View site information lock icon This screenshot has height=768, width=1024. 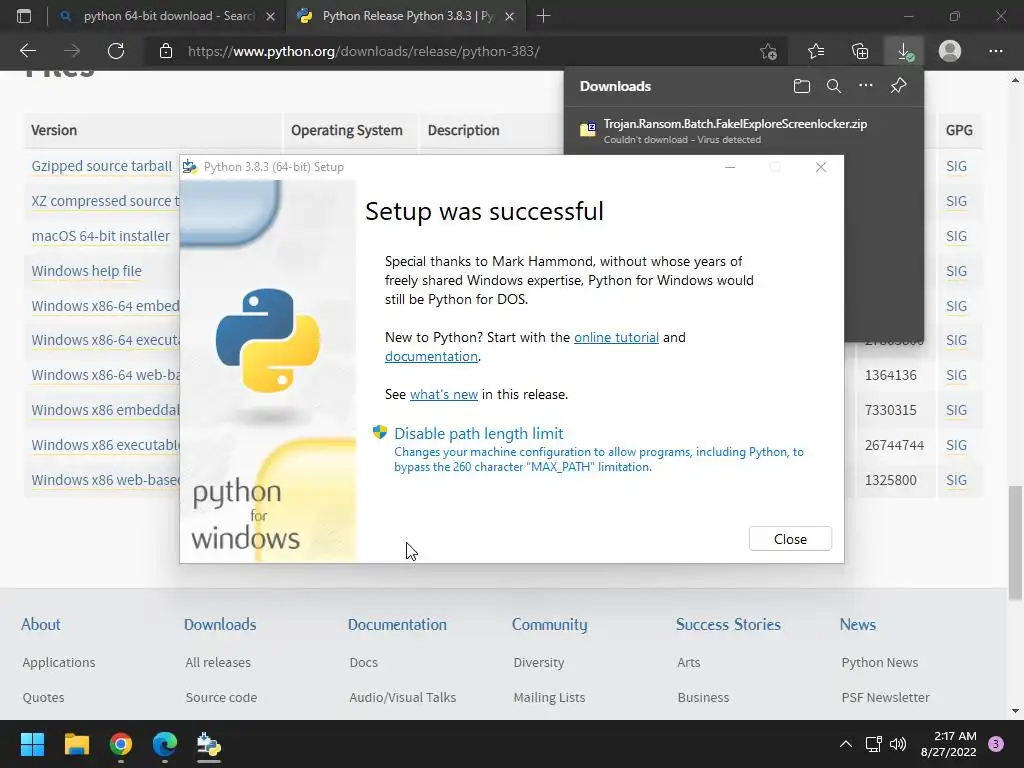166,51
